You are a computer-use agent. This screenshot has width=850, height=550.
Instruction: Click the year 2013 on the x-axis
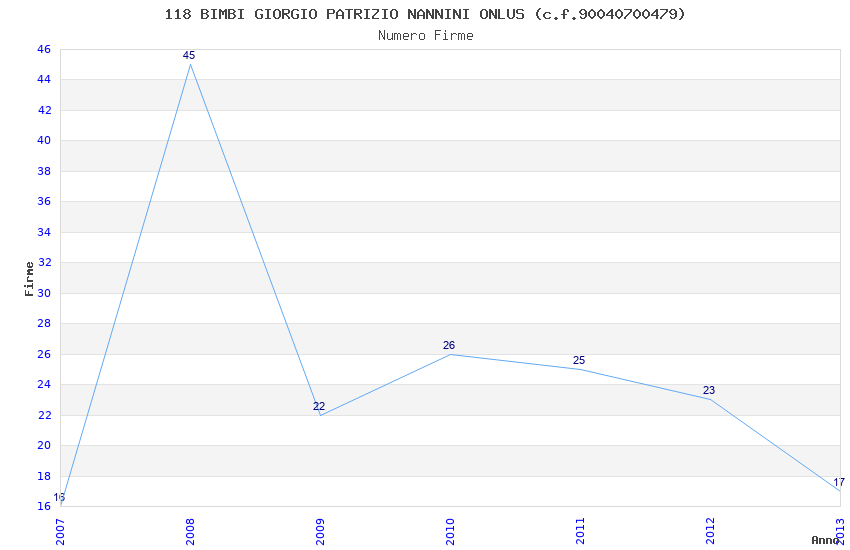[840, 532]
